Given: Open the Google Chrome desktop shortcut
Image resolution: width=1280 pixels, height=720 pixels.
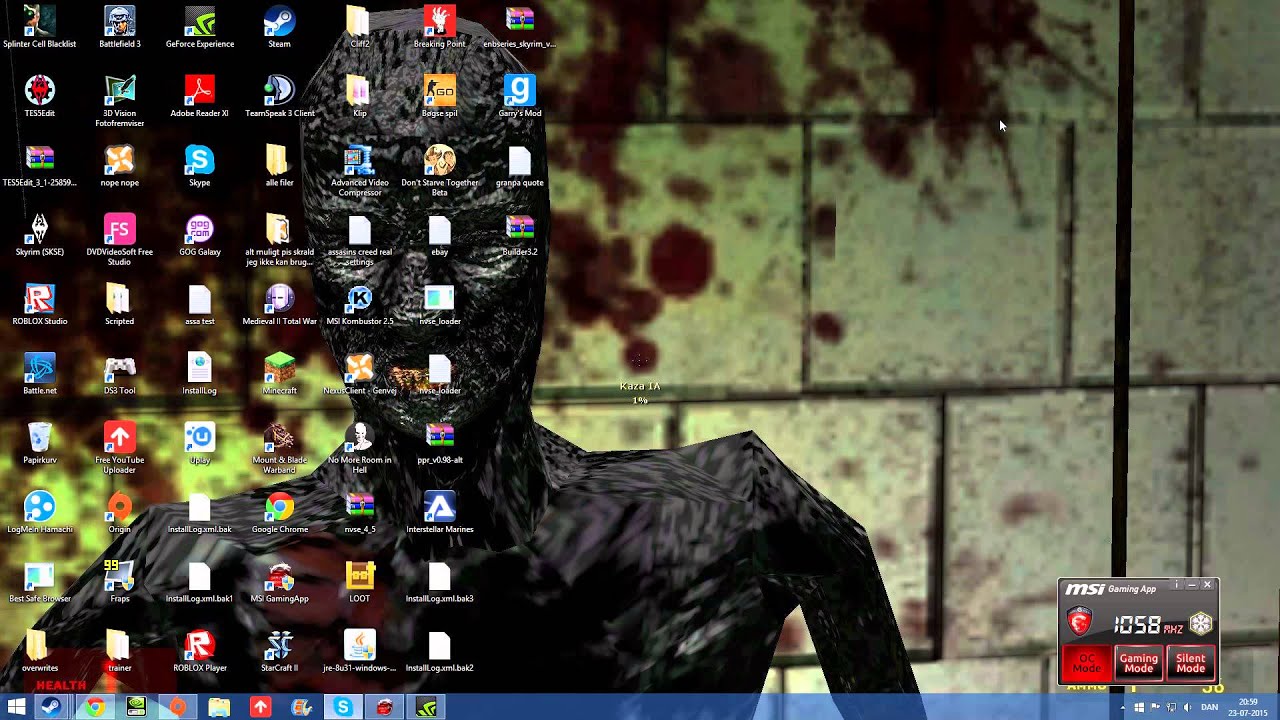Looking at the screenshot, I should (279, 510).
